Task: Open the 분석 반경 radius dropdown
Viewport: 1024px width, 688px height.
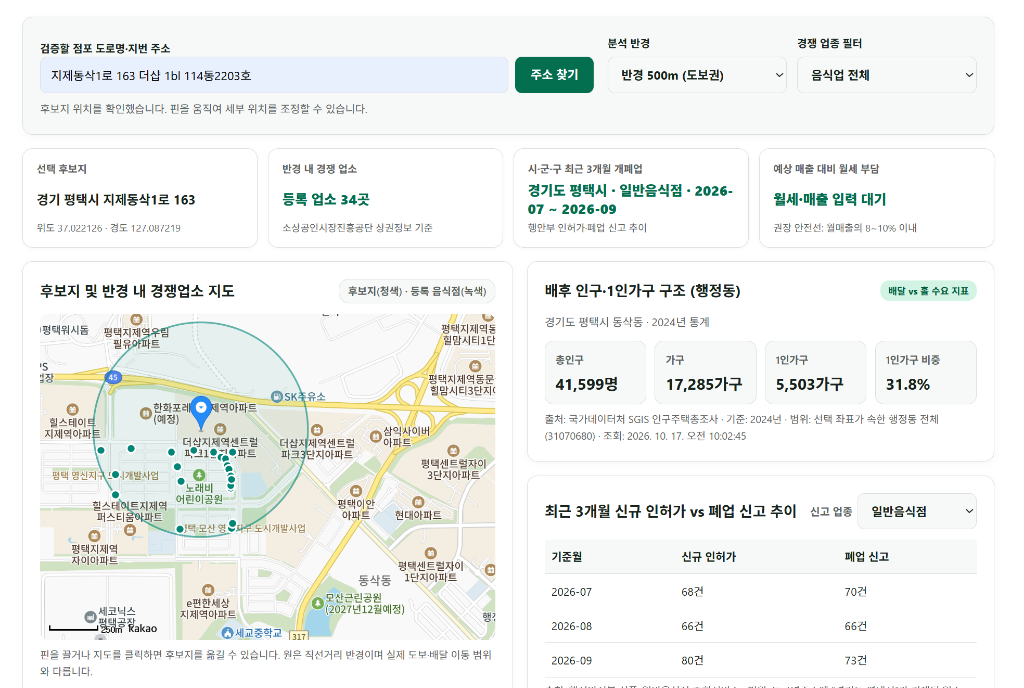Action: 697,75
